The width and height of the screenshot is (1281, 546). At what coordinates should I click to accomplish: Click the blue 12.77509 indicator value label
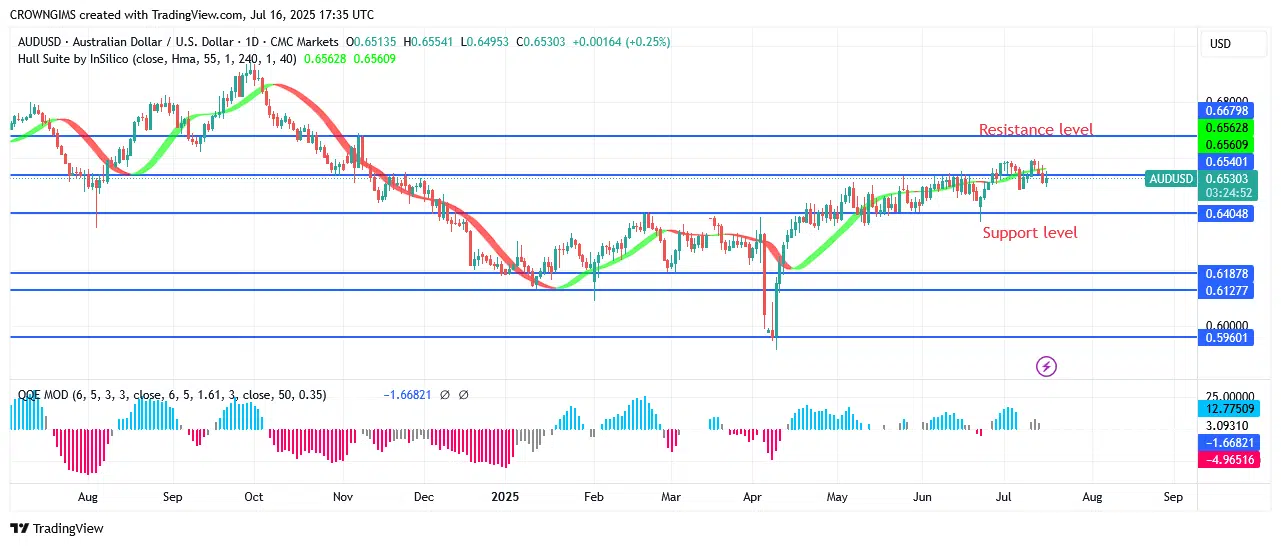1227,408
